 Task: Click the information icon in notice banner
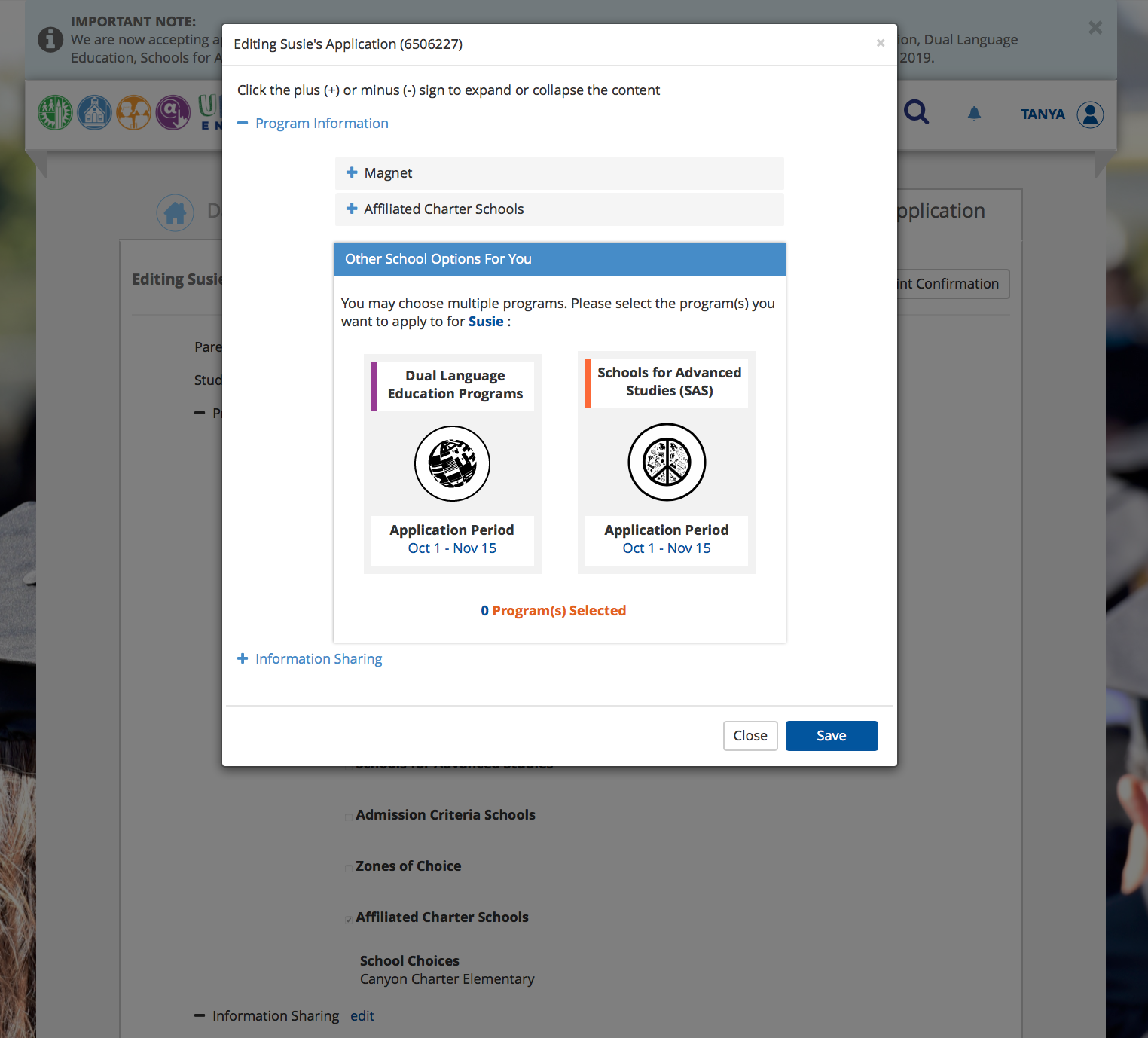[50, 39]
